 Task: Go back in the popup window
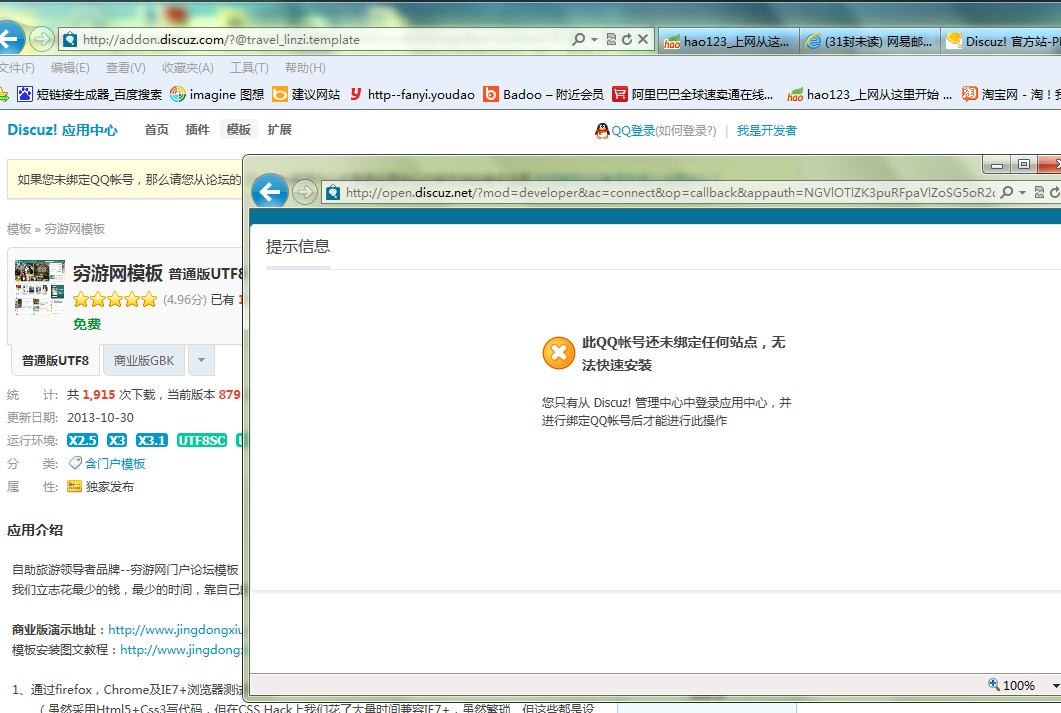269,193
